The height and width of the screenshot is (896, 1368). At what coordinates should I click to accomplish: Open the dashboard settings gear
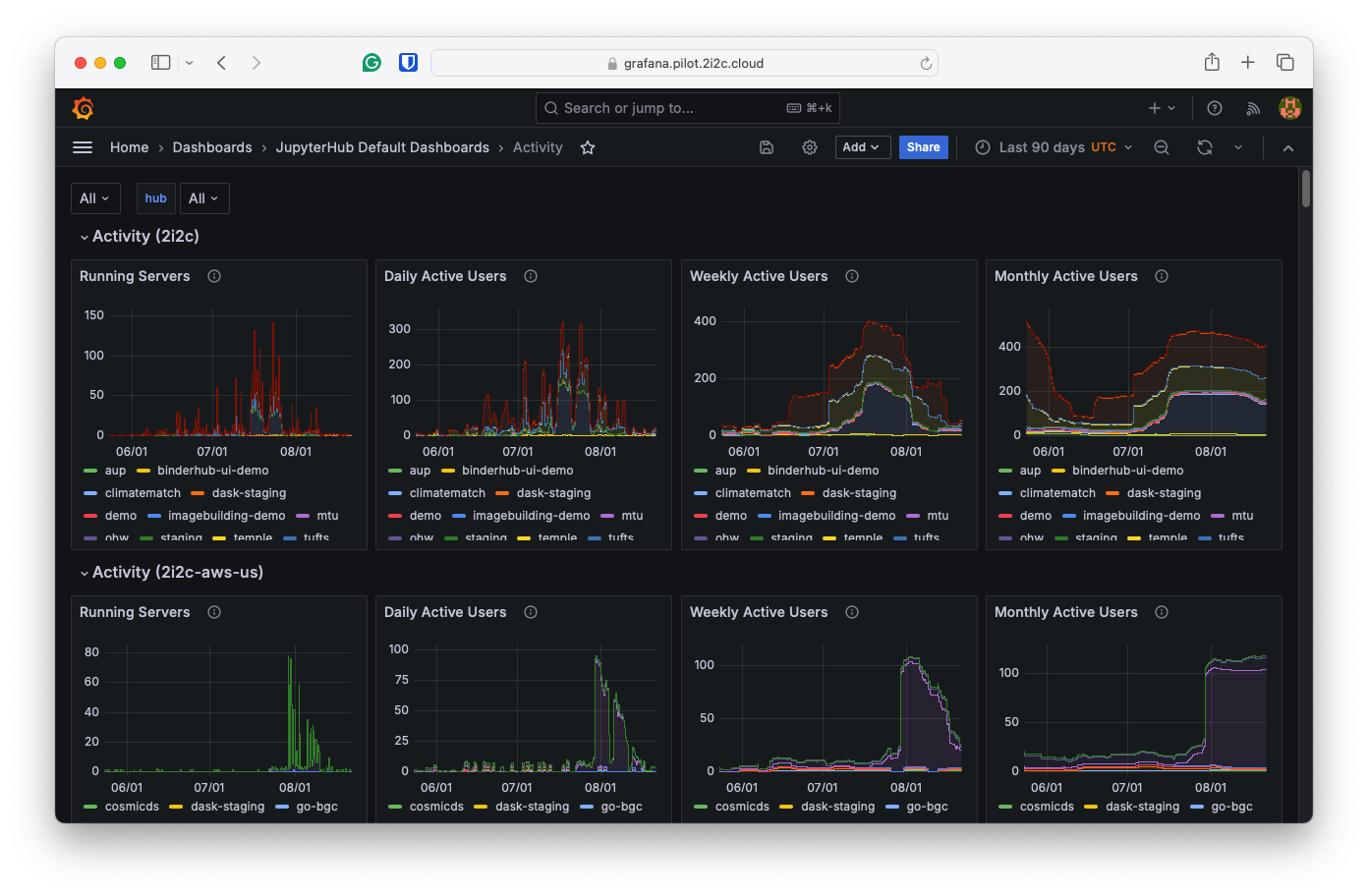coord(810,147)
